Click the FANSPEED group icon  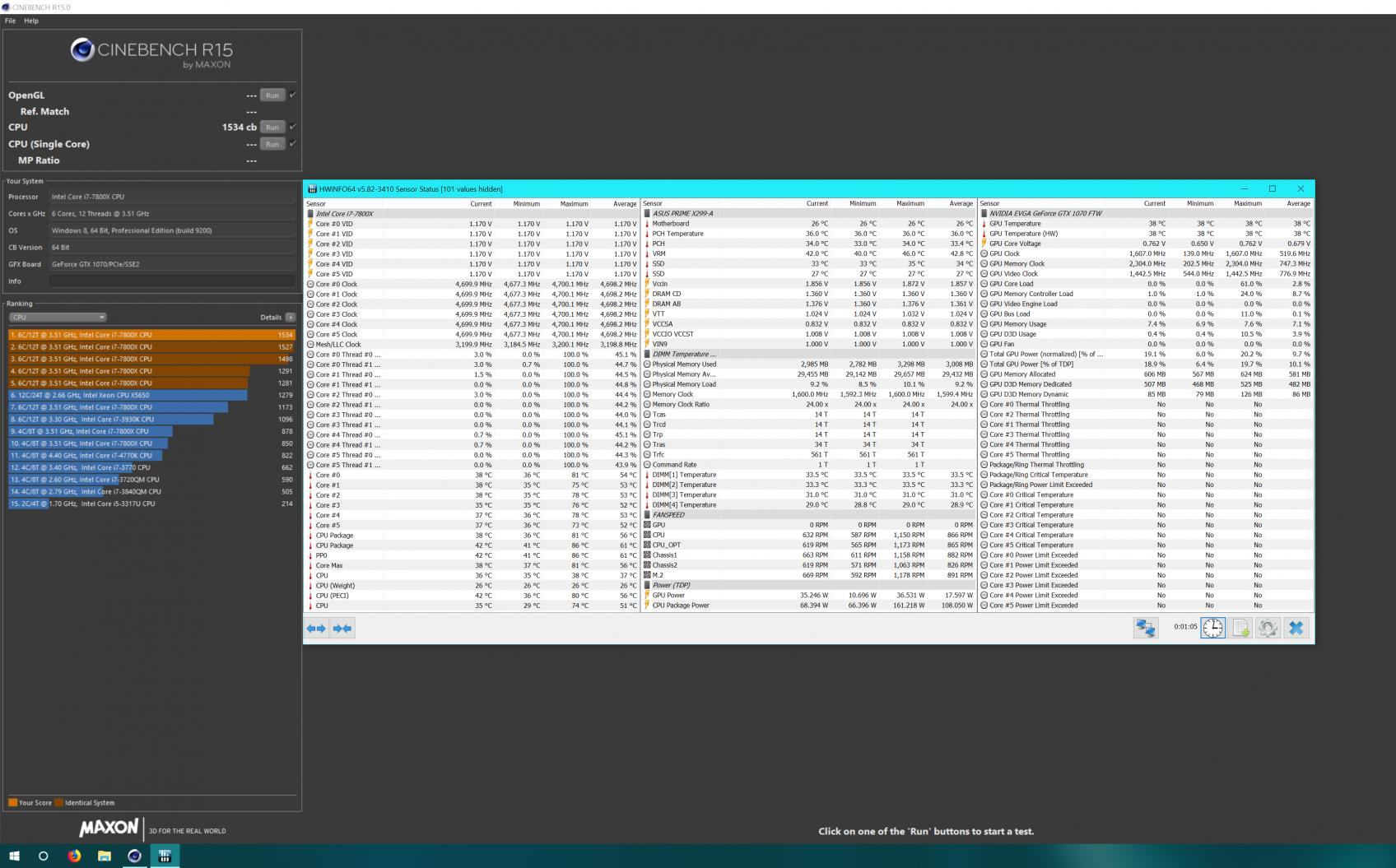tap(647, 515)
